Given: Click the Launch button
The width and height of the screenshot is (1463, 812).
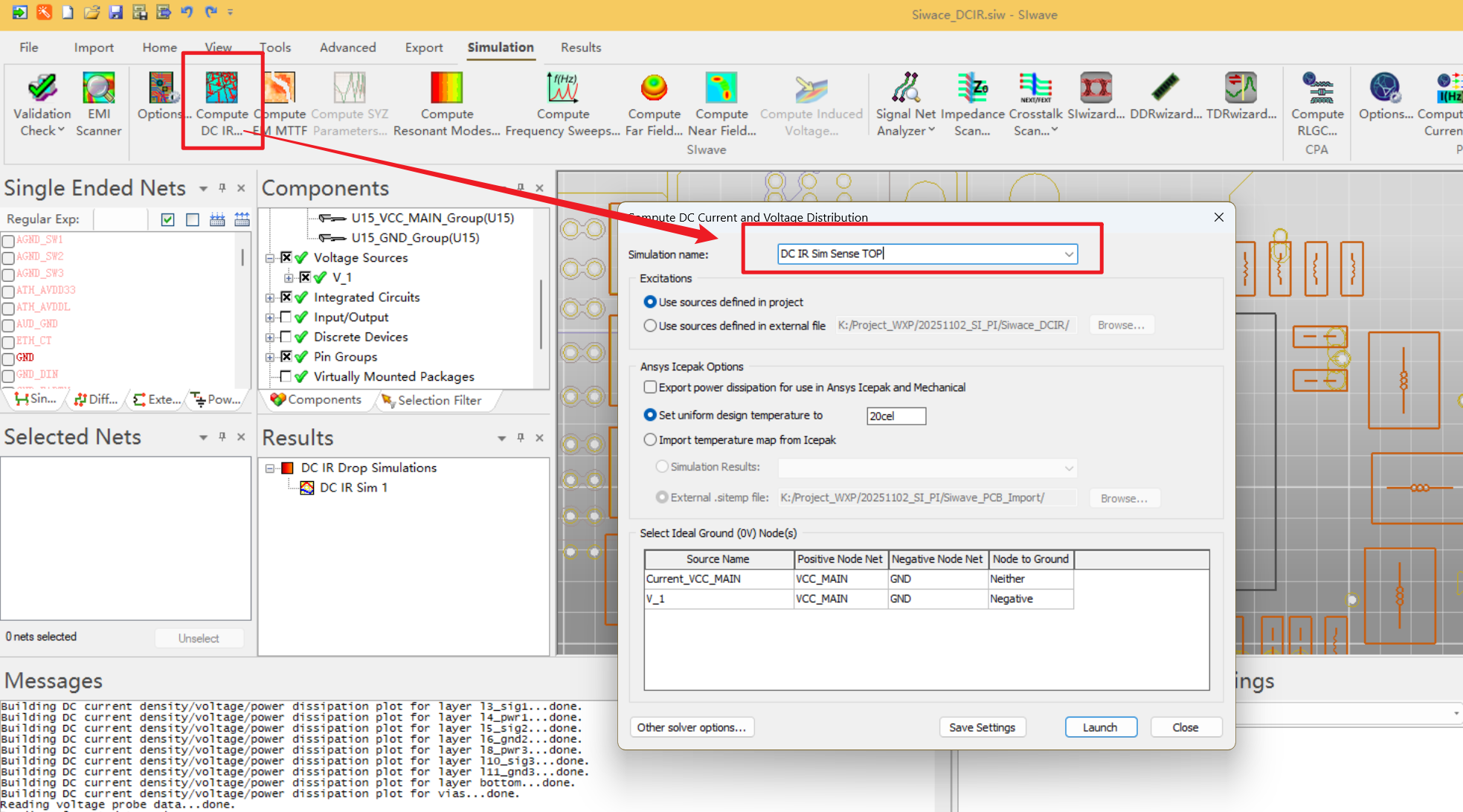Looking at the screenshot, I should coord(1100,727).
